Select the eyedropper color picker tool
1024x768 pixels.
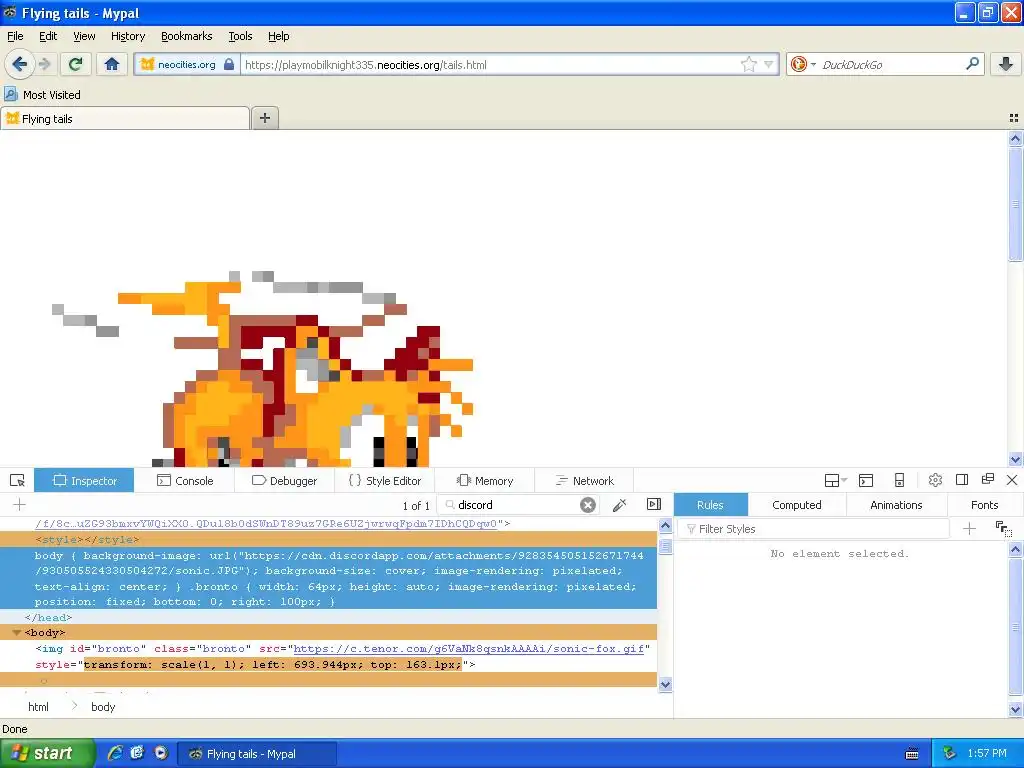pos(619,505)
